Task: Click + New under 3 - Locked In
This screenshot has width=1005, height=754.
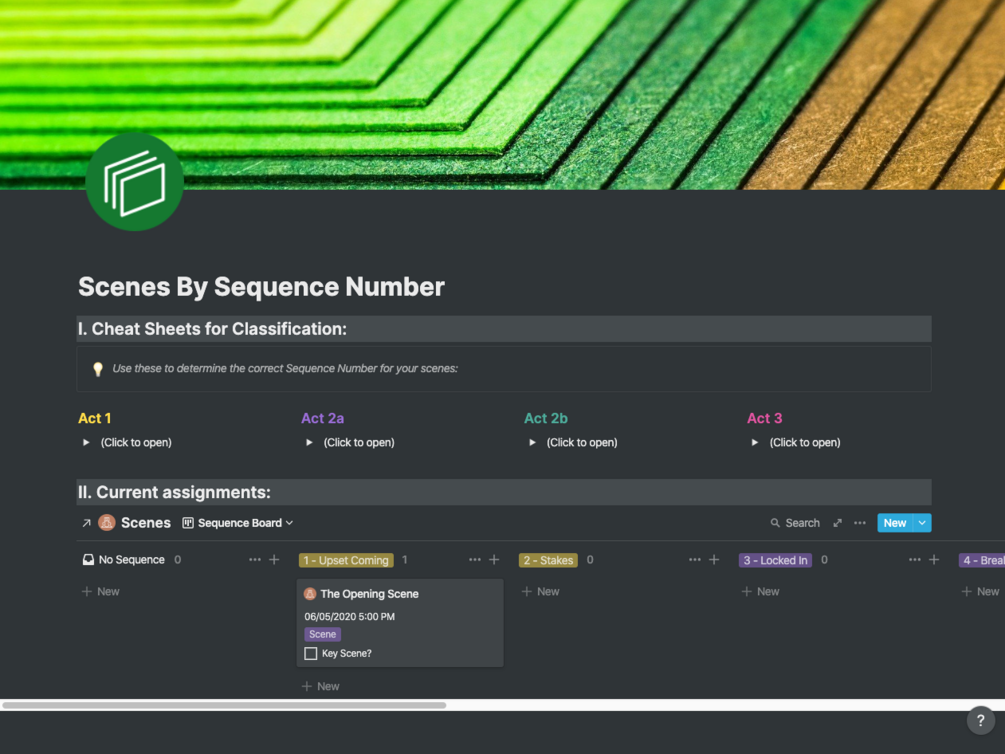Action: [x=760, y=592]
